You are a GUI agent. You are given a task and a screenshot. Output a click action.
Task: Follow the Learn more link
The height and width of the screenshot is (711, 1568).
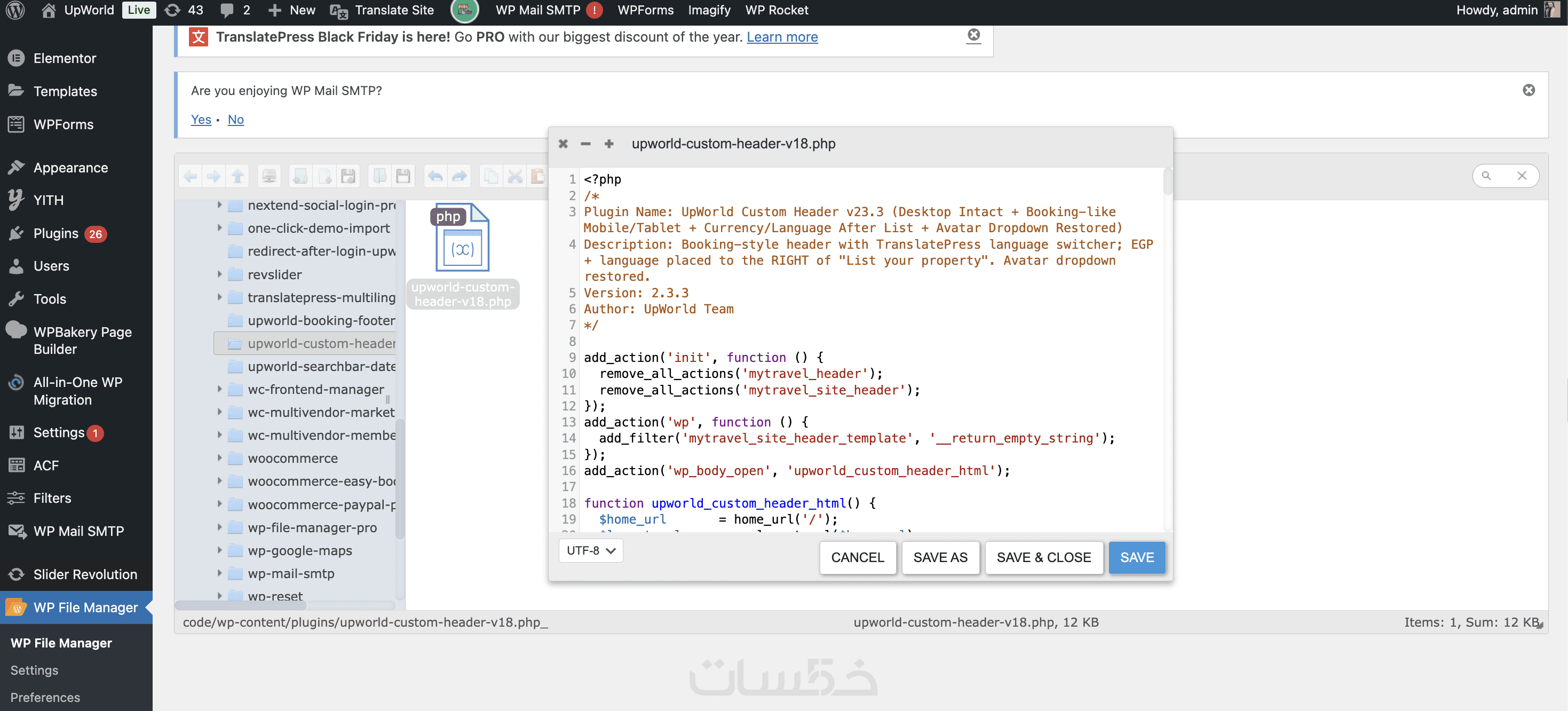pyautogui.click(x=781, y=37)
